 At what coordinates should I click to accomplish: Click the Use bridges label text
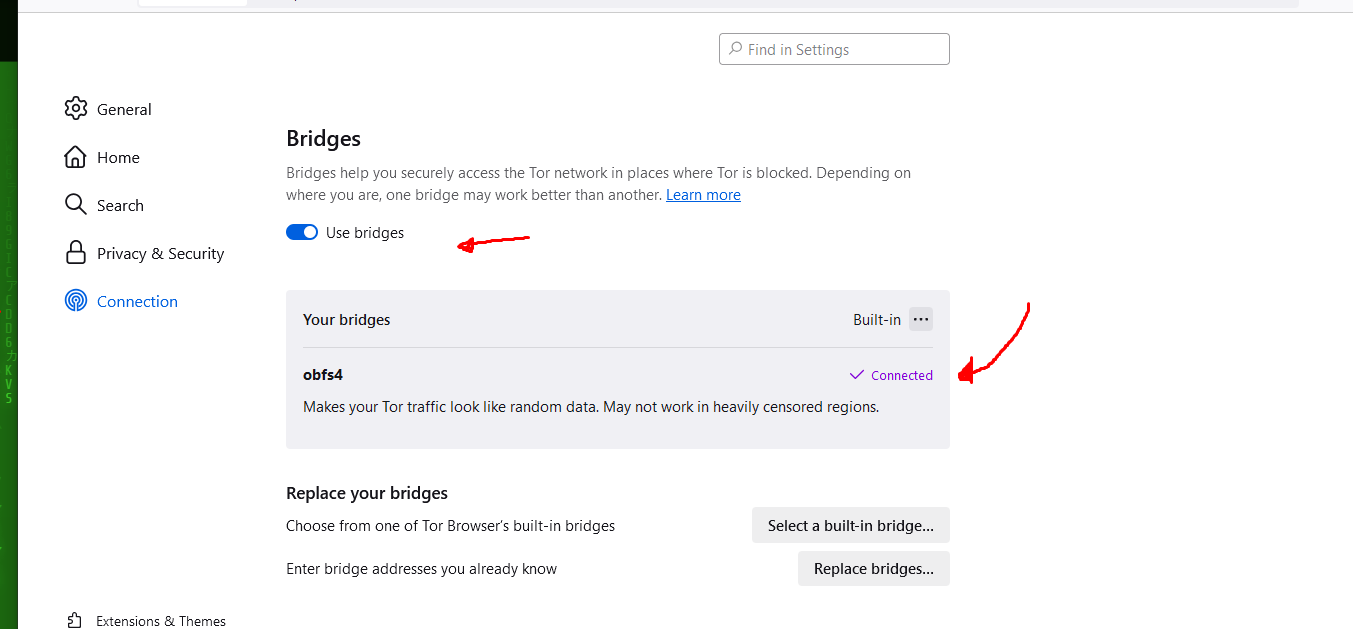click(365, 233)
